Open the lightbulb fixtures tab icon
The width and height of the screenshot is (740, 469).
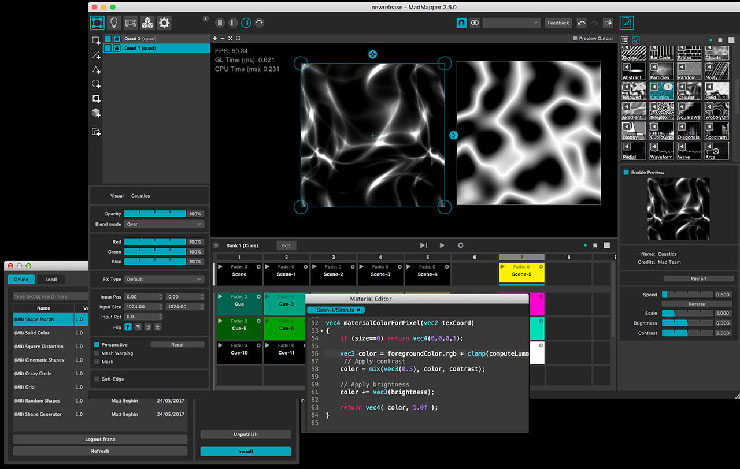114,23
